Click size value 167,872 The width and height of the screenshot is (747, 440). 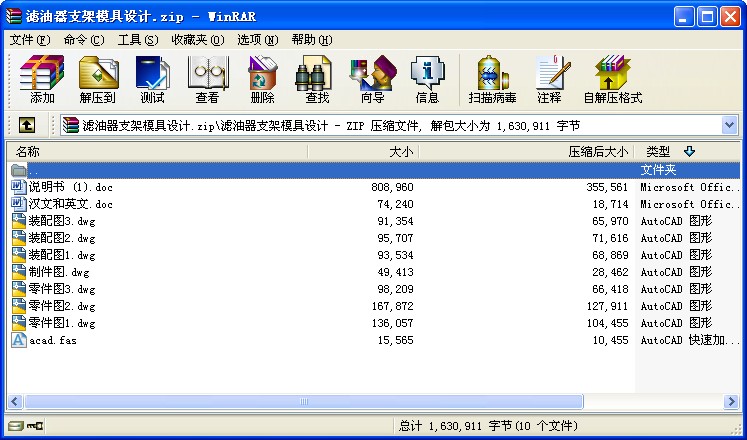click(393, 306)
